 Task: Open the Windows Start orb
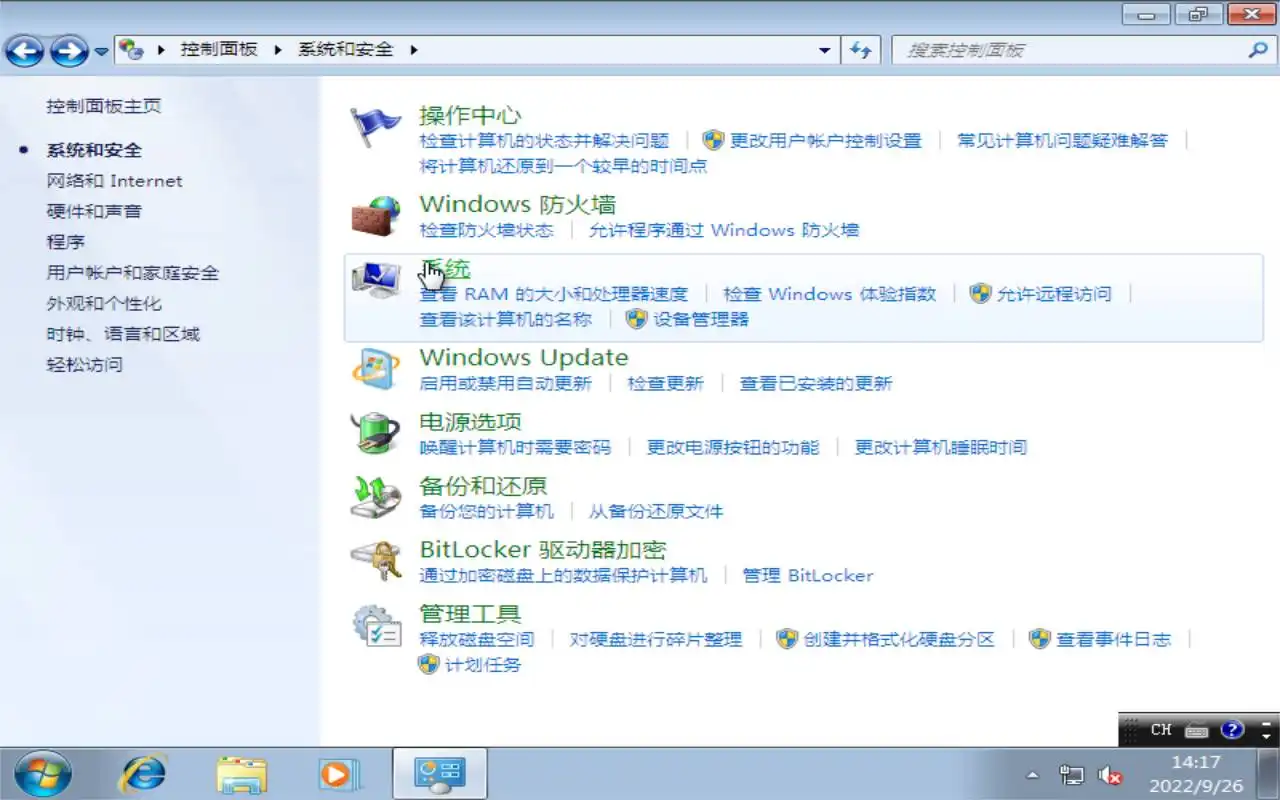tap(43, 774)
